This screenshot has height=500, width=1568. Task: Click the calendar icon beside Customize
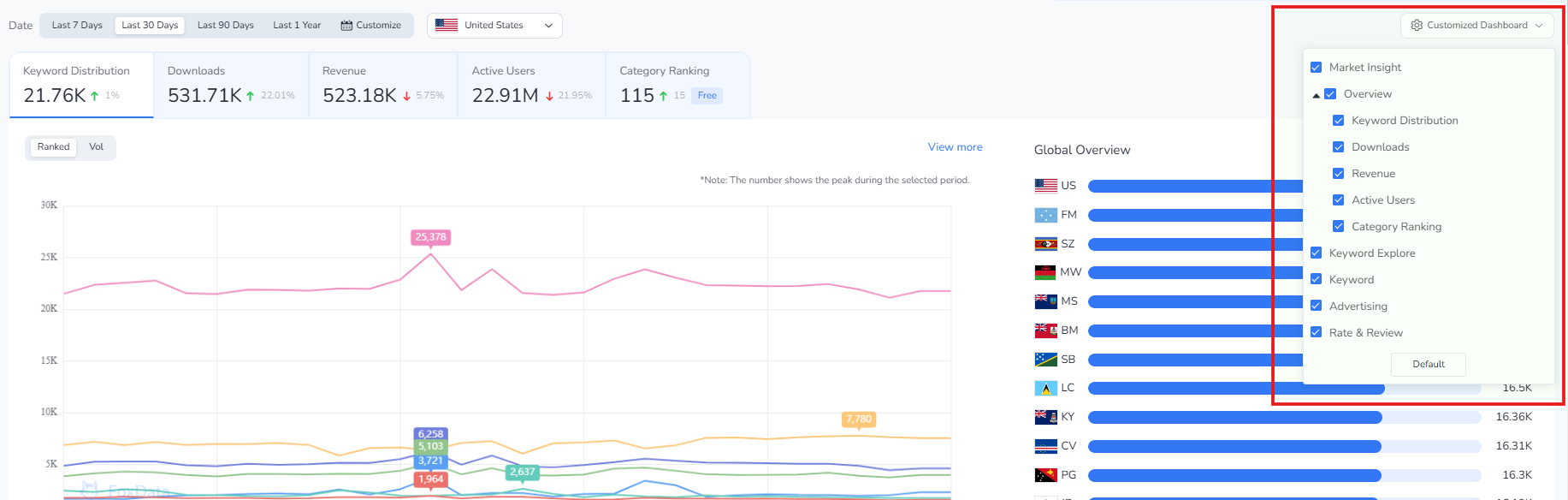coord(346,26)
